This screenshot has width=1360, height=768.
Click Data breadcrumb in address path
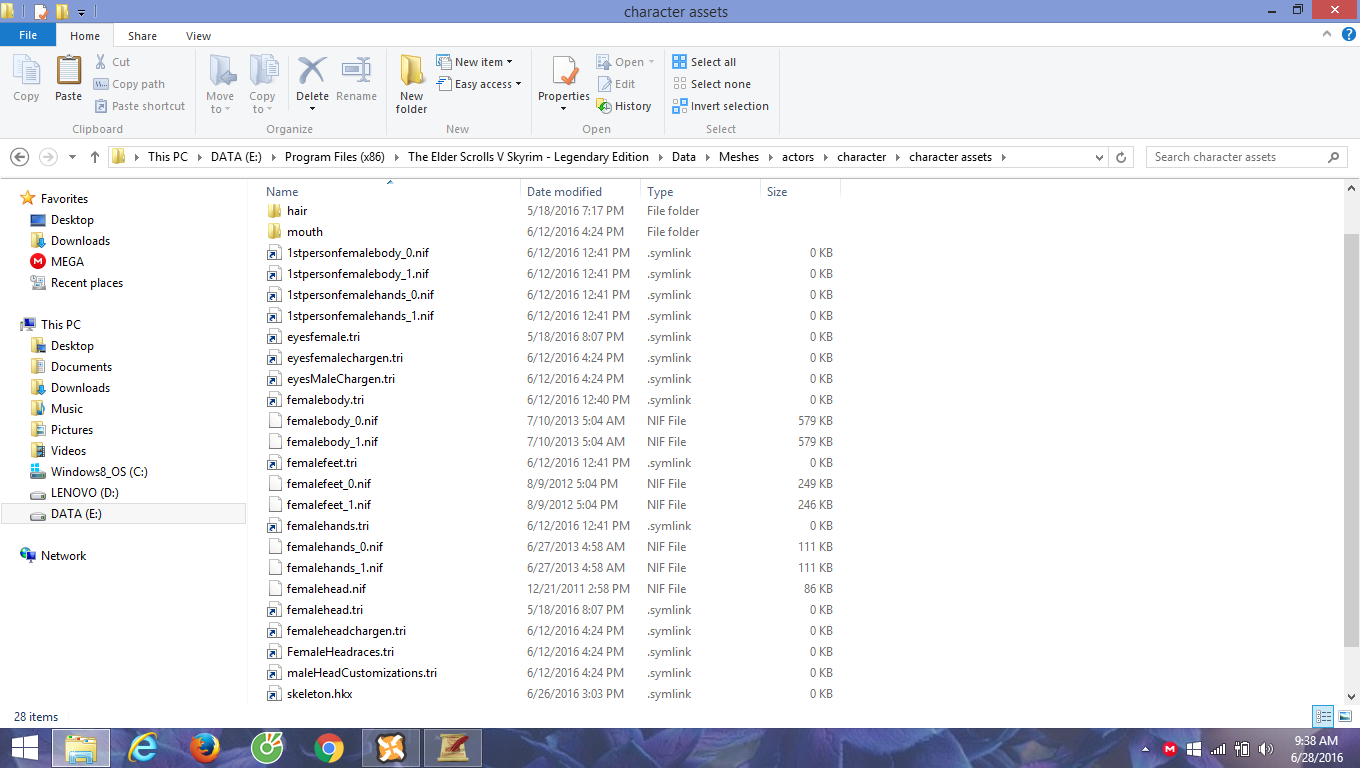click(684, 157)
